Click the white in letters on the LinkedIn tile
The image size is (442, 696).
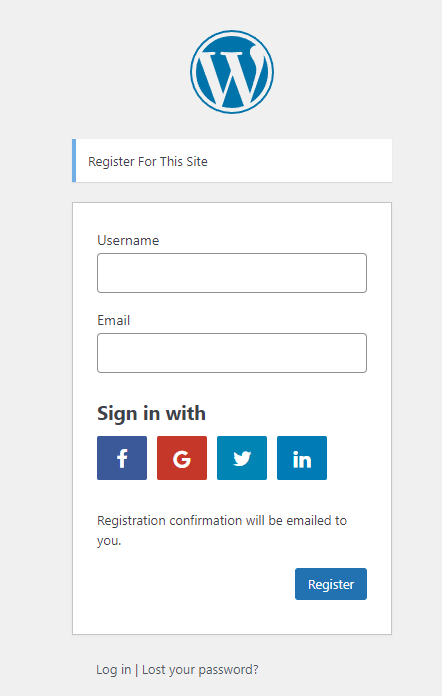tap(302, 460)
